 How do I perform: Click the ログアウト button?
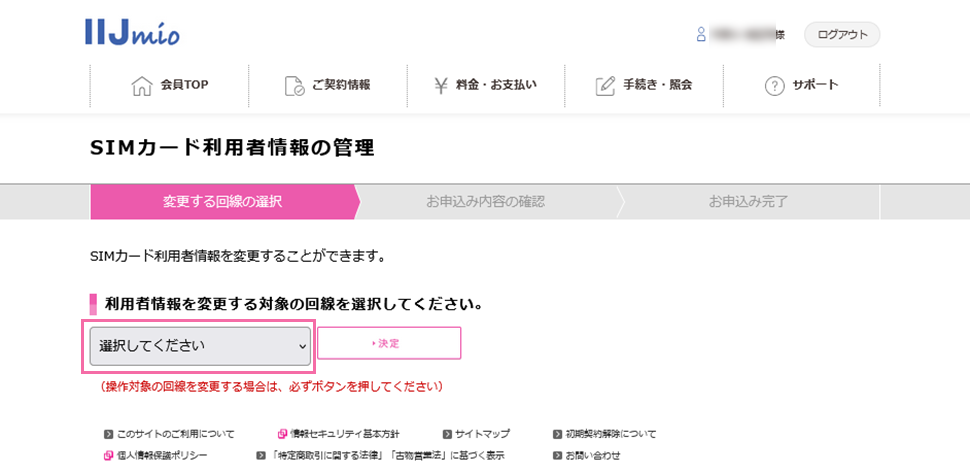point(841,35)
